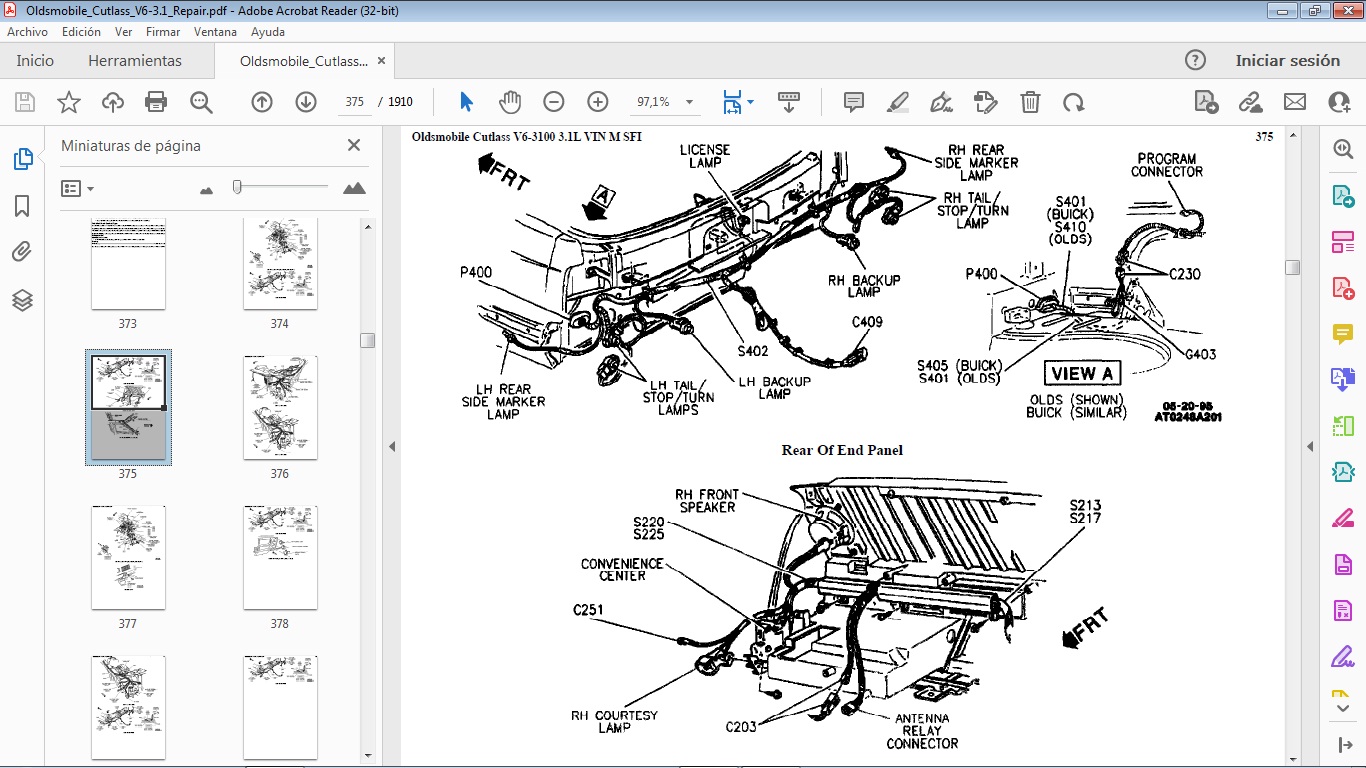Enable scrolling mode icon
Screen dimensions: 1366x768
[789, 102]
